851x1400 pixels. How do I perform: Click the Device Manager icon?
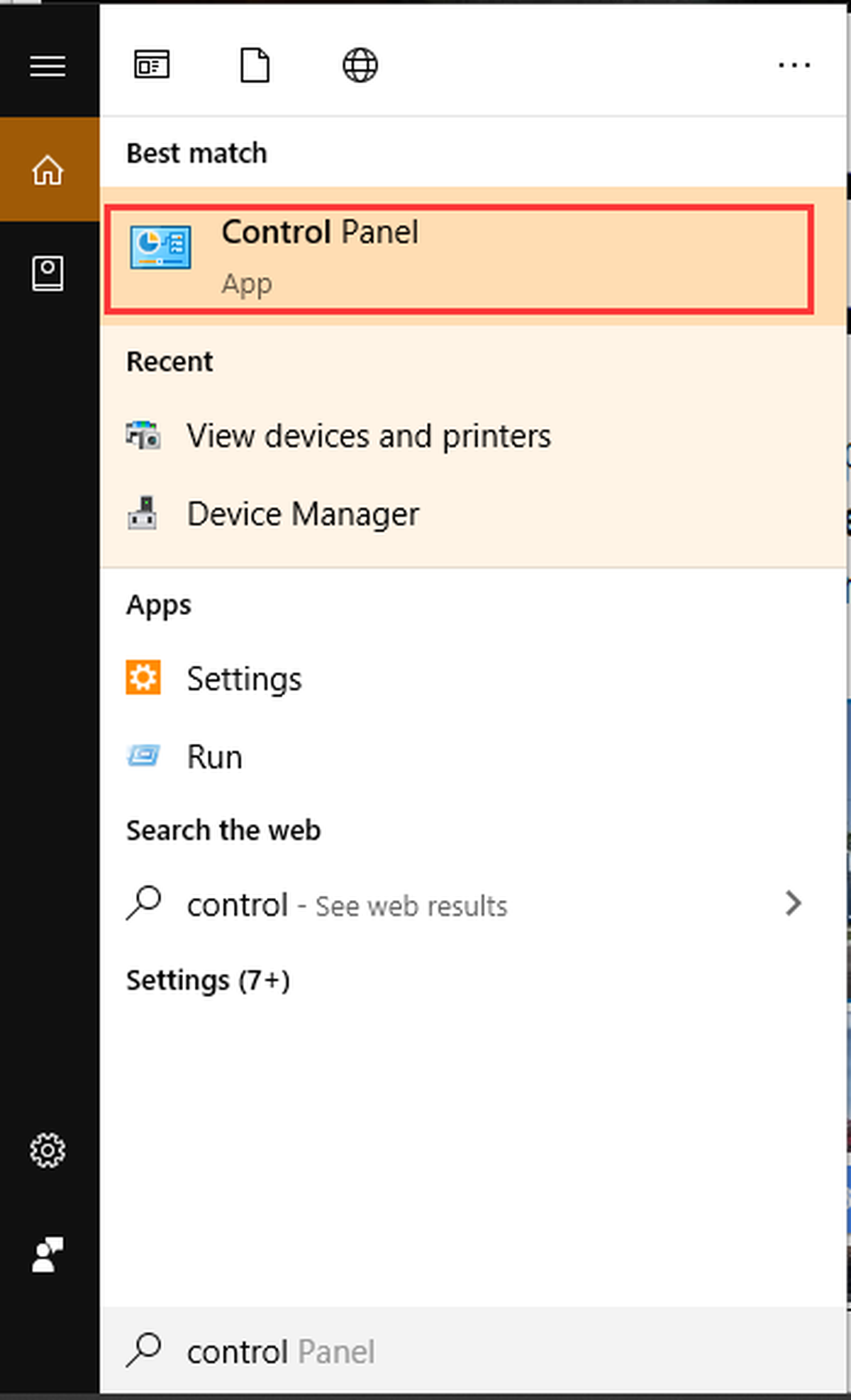143,513
